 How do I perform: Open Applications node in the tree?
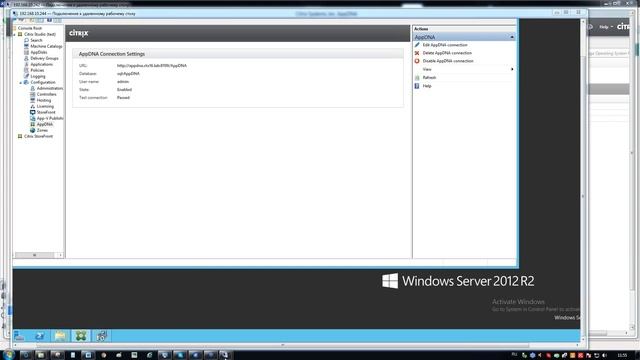[x=41, y=64]
